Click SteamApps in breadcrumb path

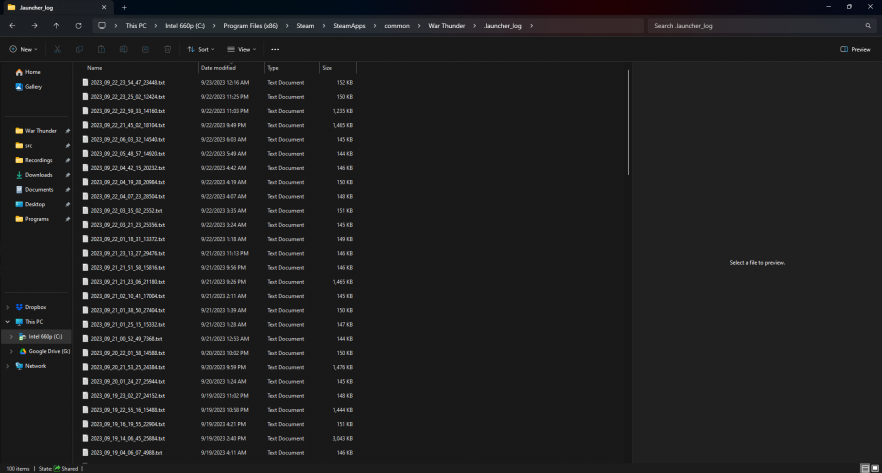point(349,26)
